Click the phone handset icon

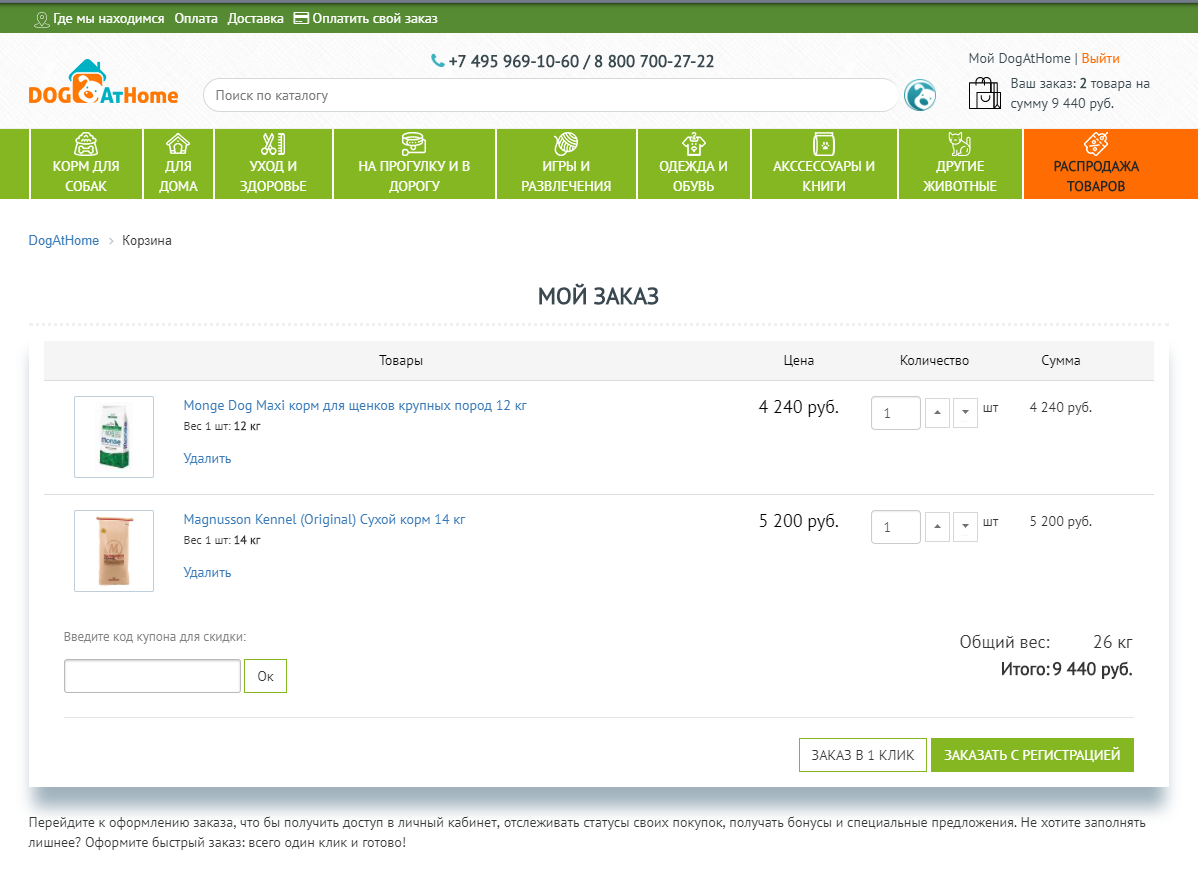(438, 60)
